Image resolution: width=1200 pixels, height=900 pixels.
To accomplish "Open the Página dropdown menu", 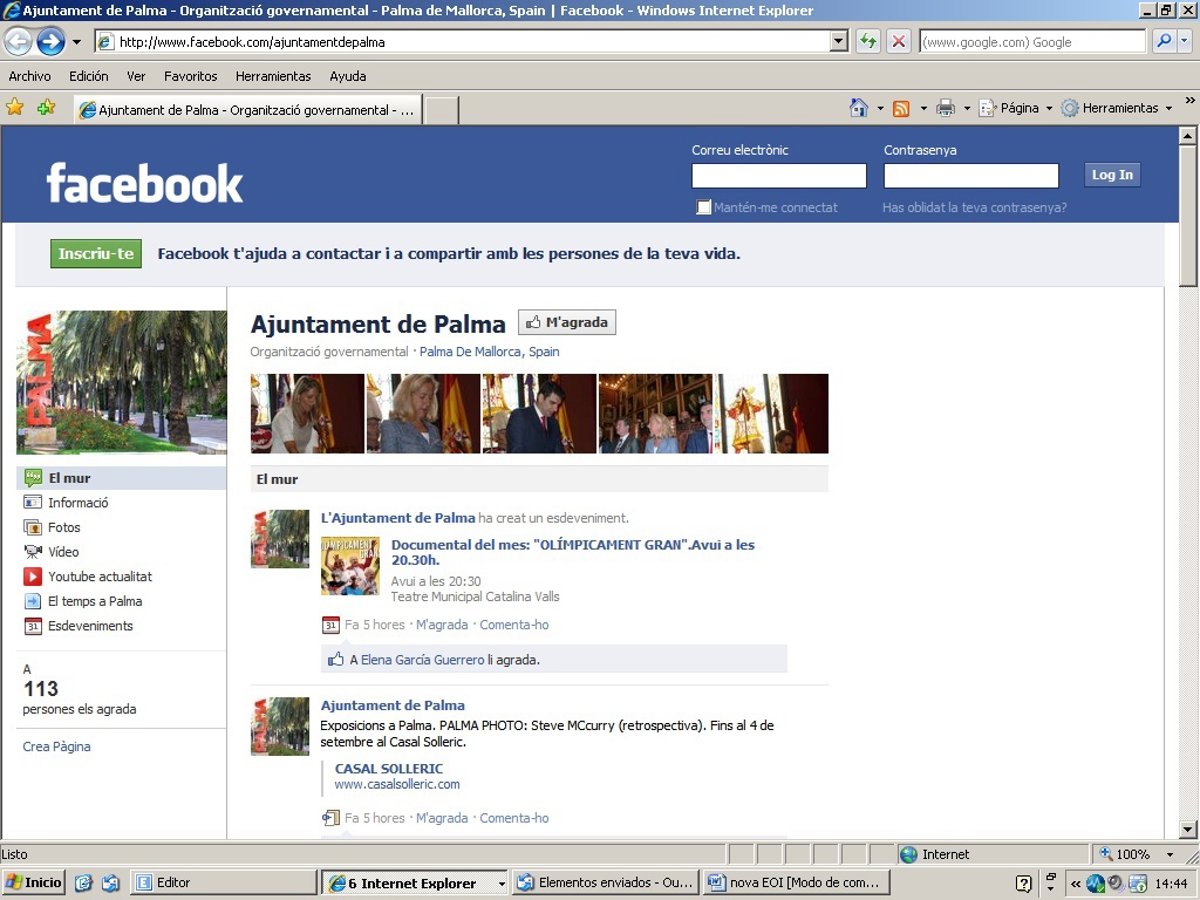I will 1017,108.
